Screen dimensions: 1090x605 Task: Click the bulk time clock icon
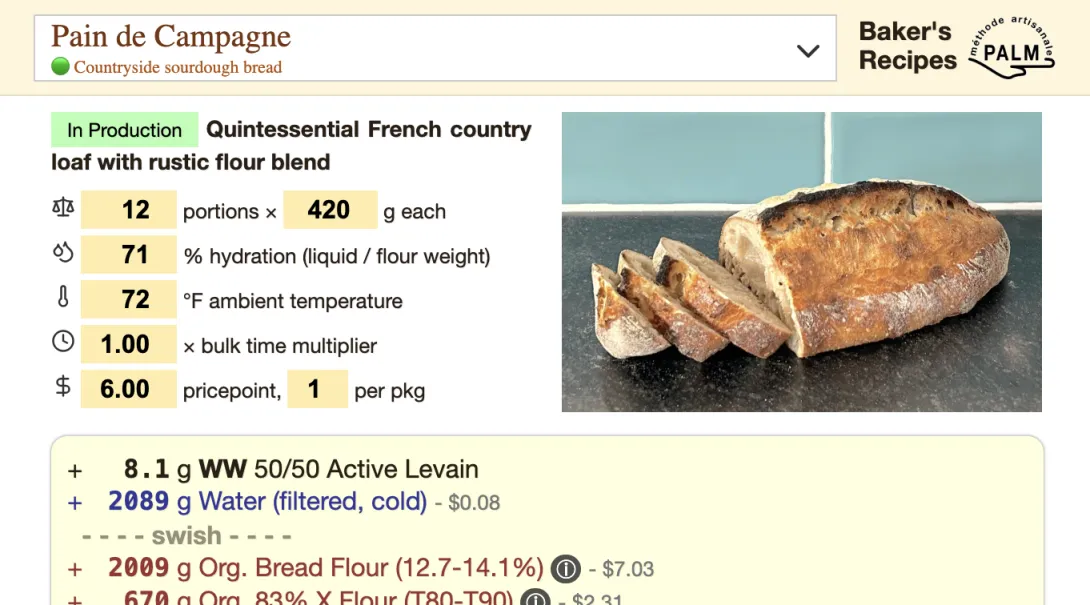[x=63, y=342]
